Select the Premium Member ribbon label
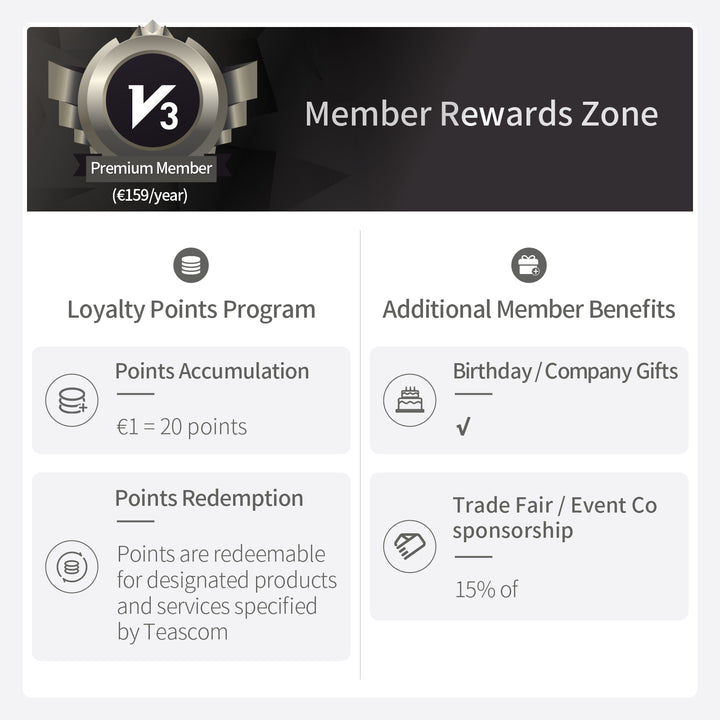This screenshot has height=720, width=720. [151, 168]
